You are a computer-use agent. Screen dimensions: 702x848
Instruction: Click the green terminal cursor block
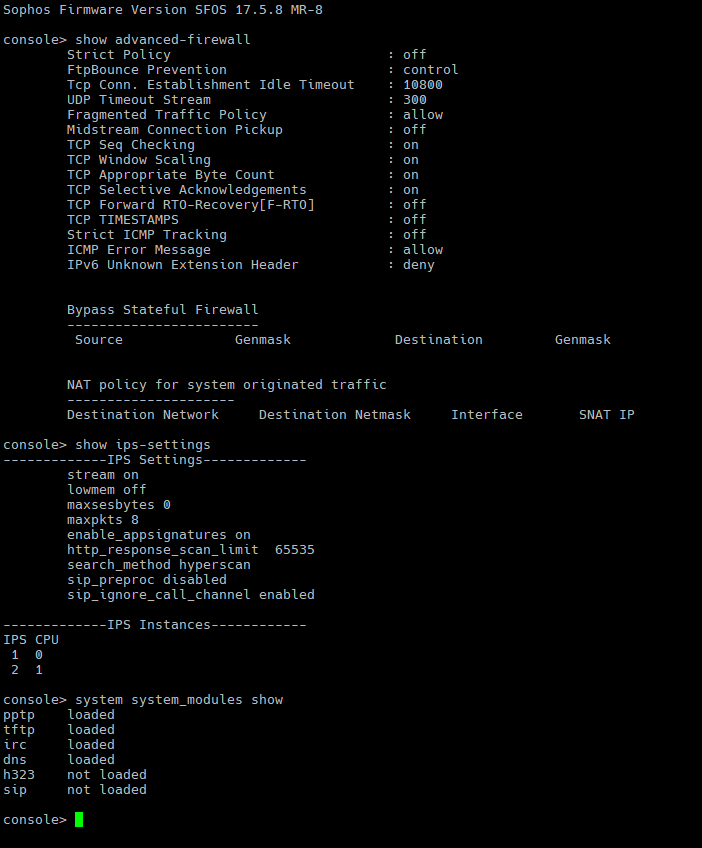[x=79, y=819]
